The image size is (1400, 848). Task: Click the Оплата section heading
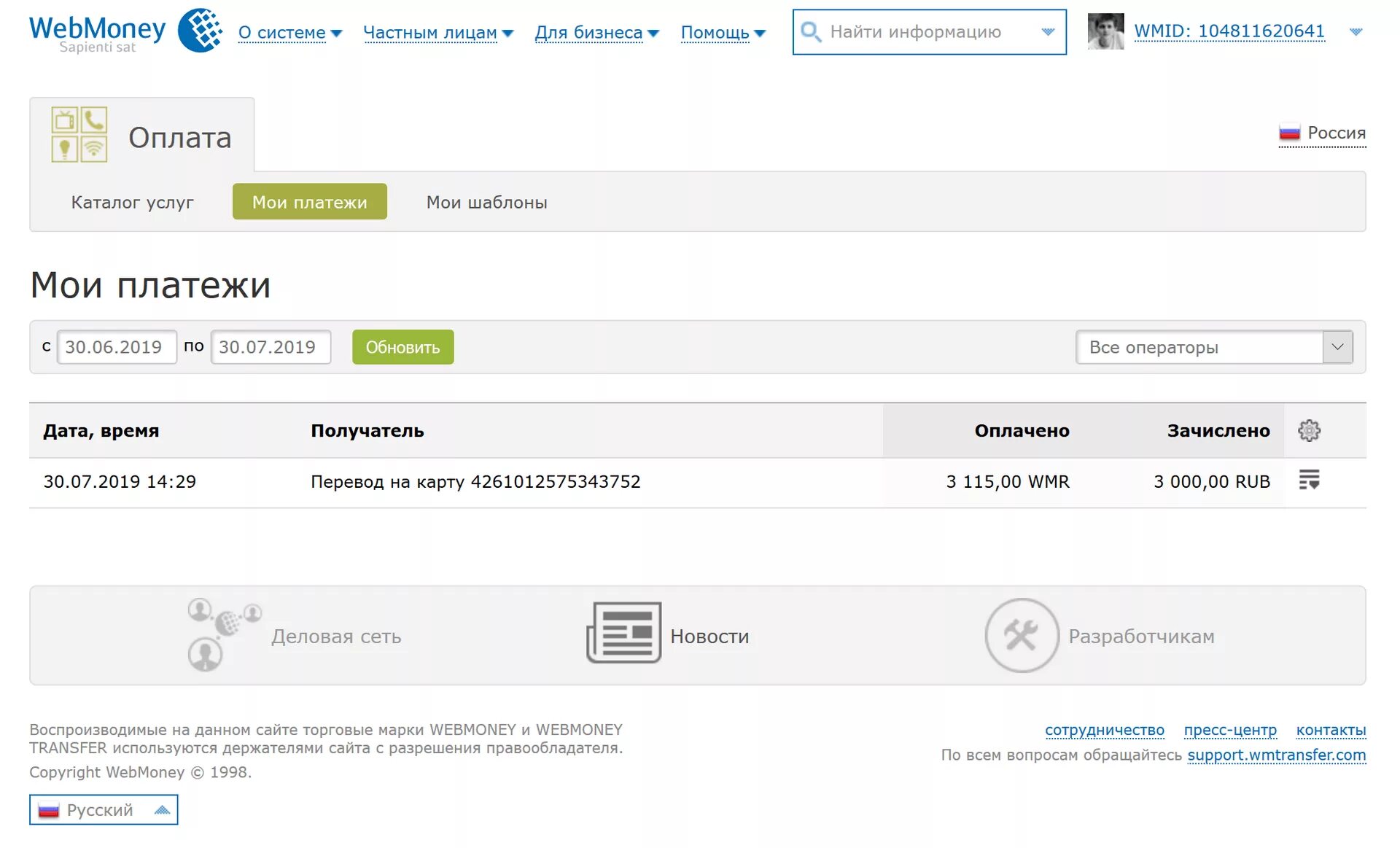(x=179, y=138)
